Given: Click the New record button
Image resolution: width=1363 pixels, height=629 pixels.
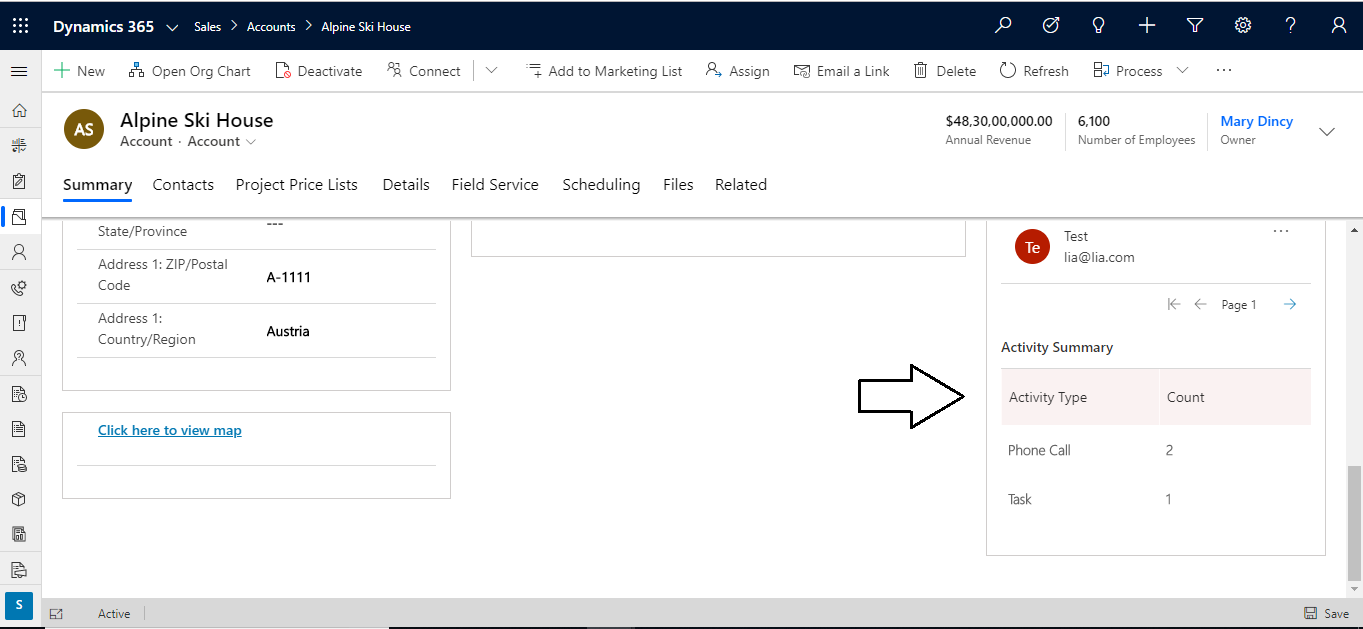Looking at the screenshot, I should (x=79, y=71).
